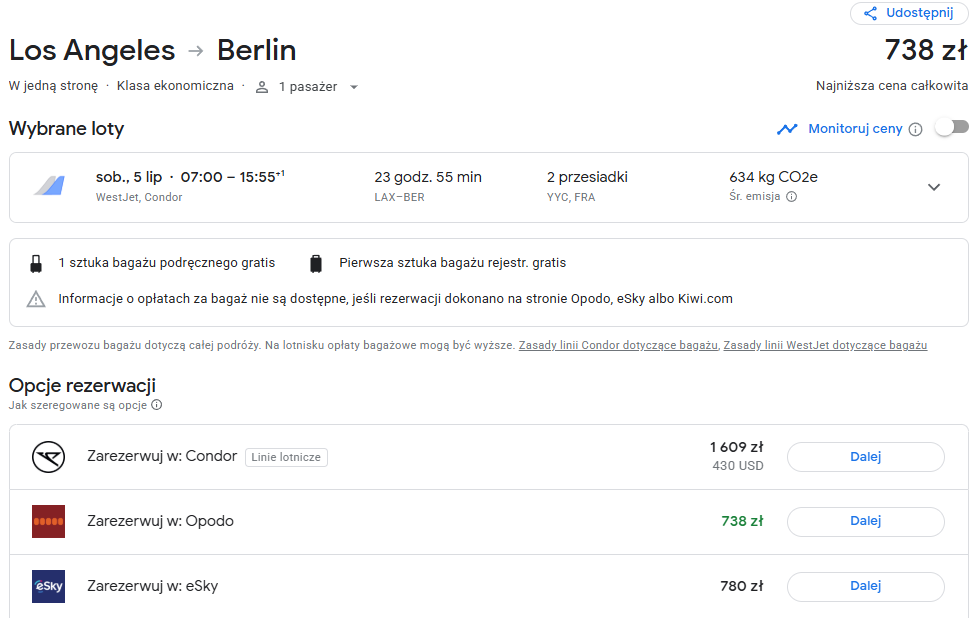Click Dalej button for Opodo booking
This screenshot has height=618, width=976.
865,522
